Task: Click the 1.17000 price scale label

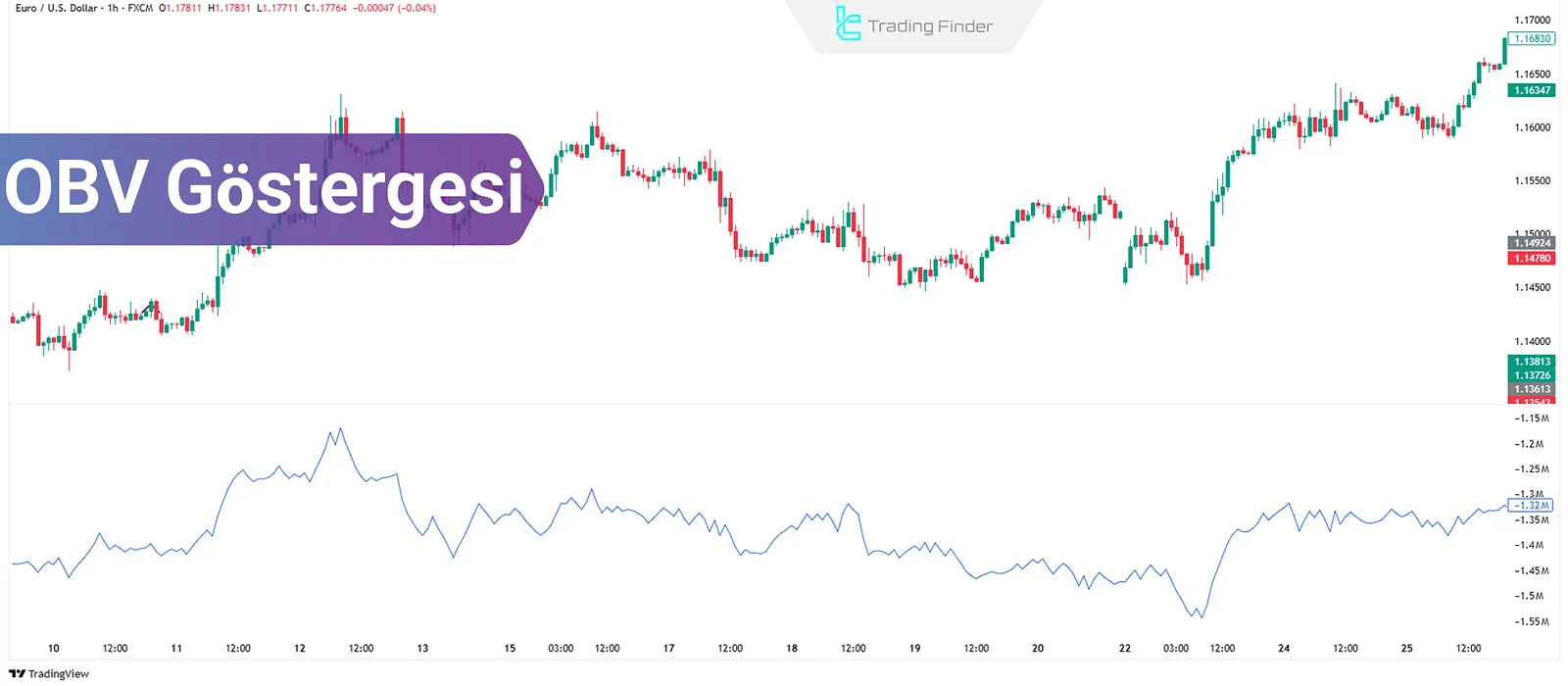Action: [x=1533, y=20]
